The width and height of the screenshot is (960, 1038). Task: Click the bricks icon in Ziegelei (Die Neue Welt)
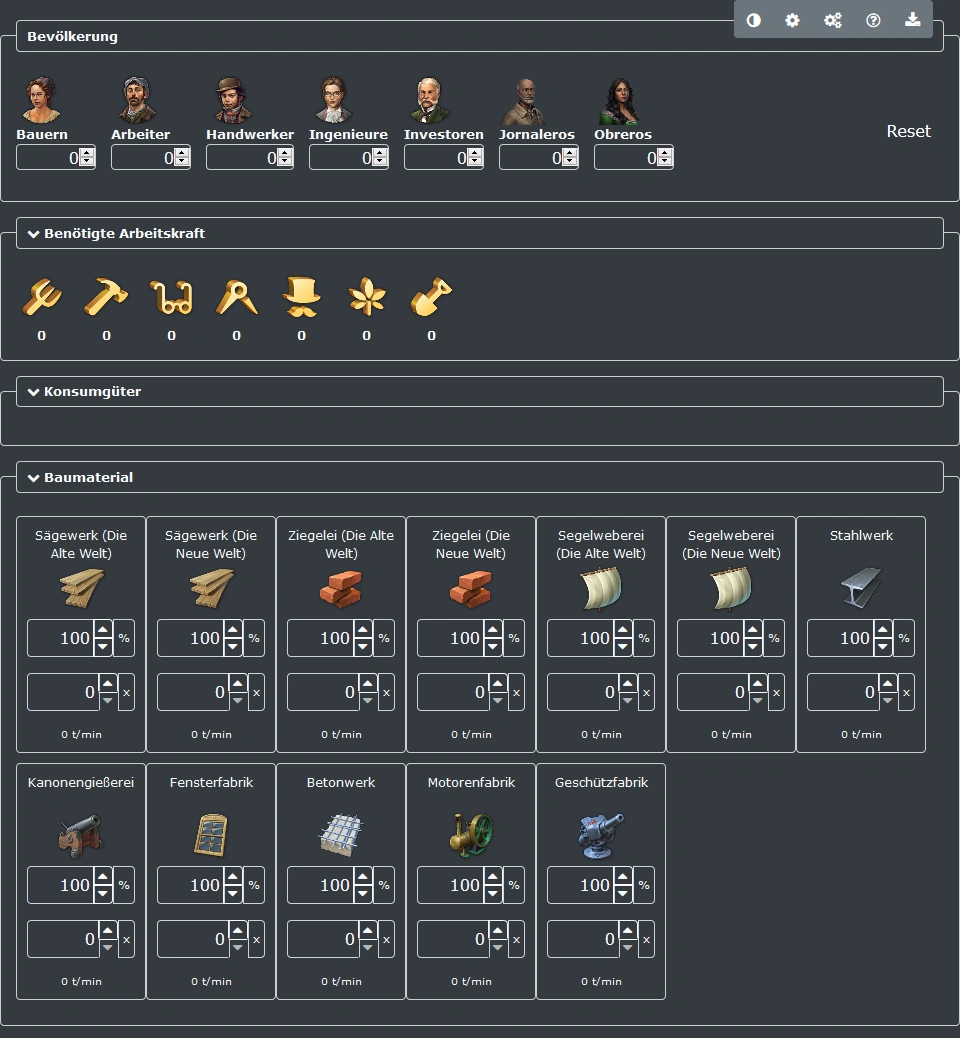coord(470,589)
